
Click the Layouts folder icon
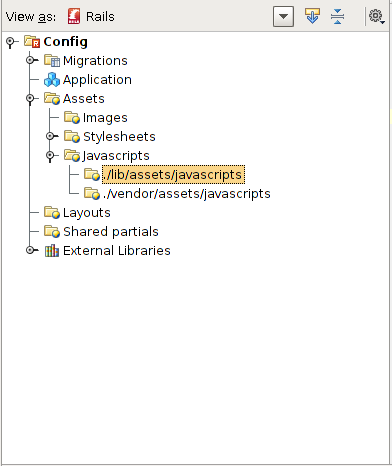point(52,213)
